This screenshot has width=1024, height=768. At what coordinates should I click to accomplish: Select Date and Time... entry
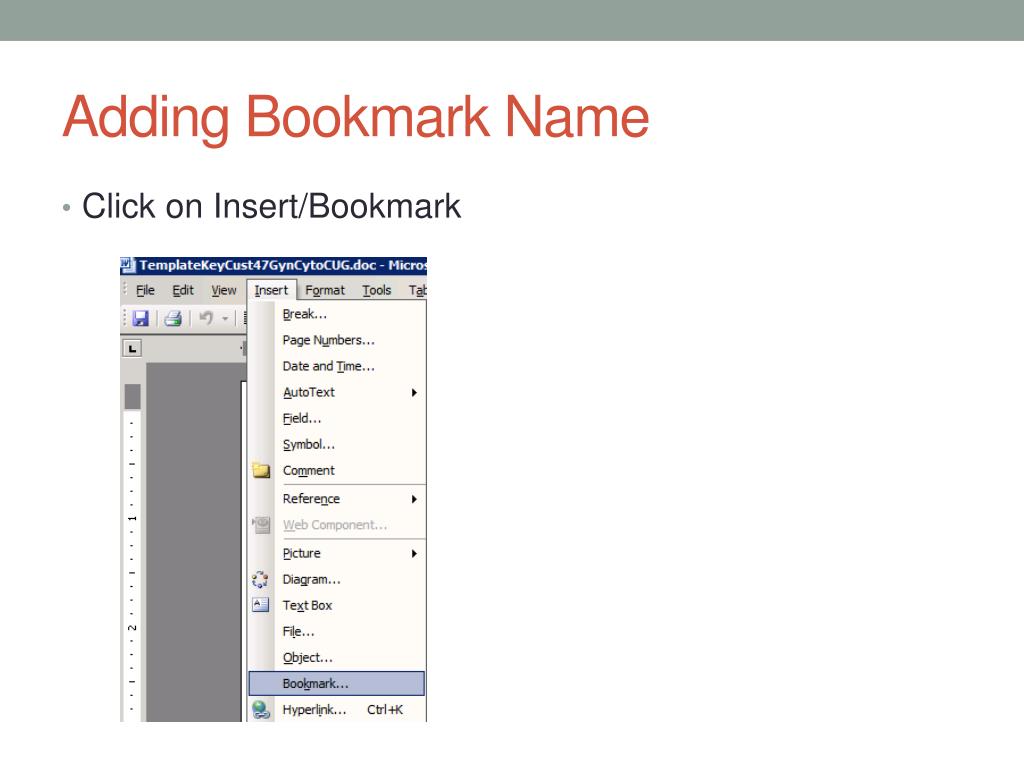click(337, 366)
